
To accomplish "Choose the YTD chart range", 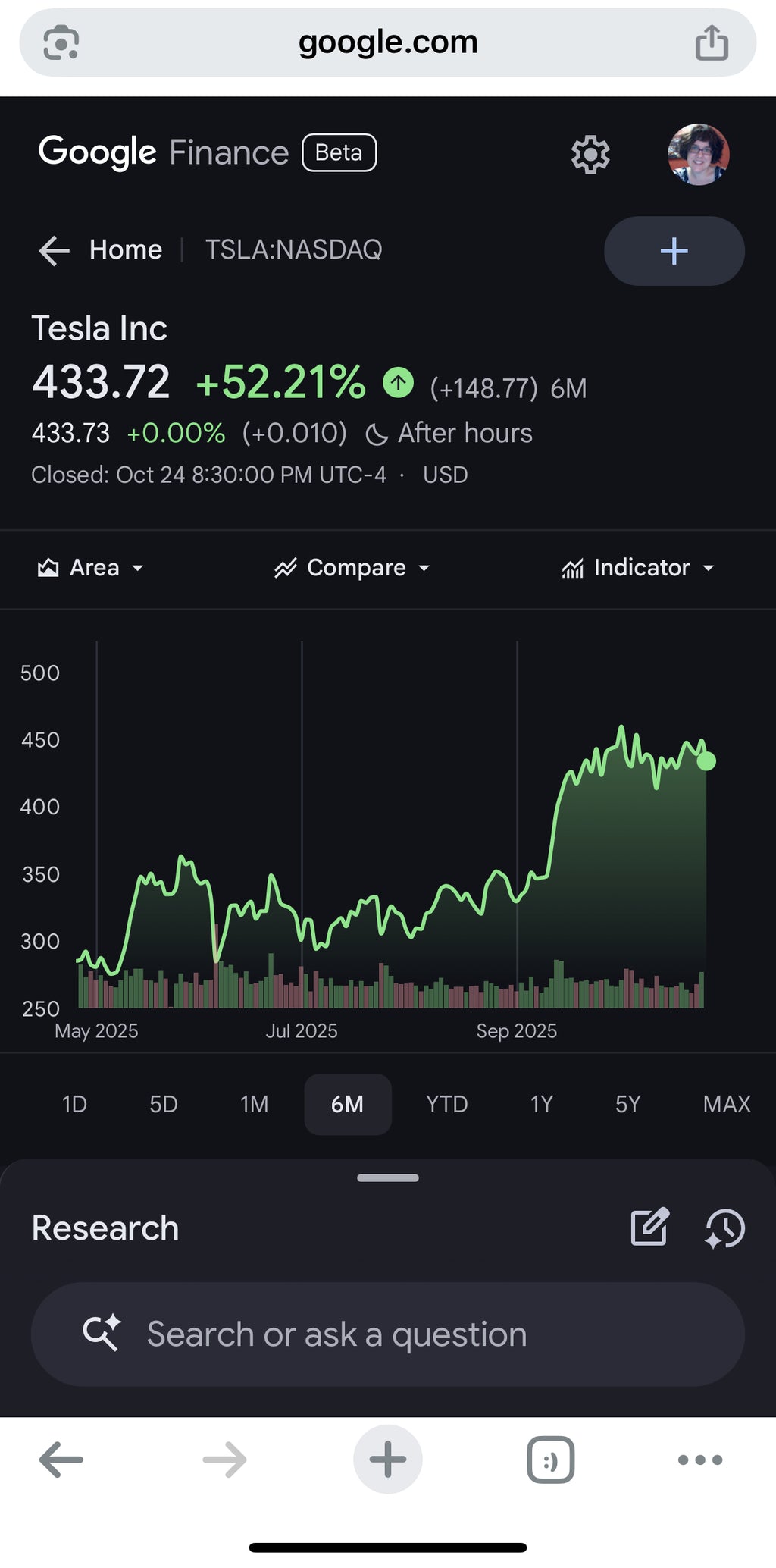I will pos(446,1104).
